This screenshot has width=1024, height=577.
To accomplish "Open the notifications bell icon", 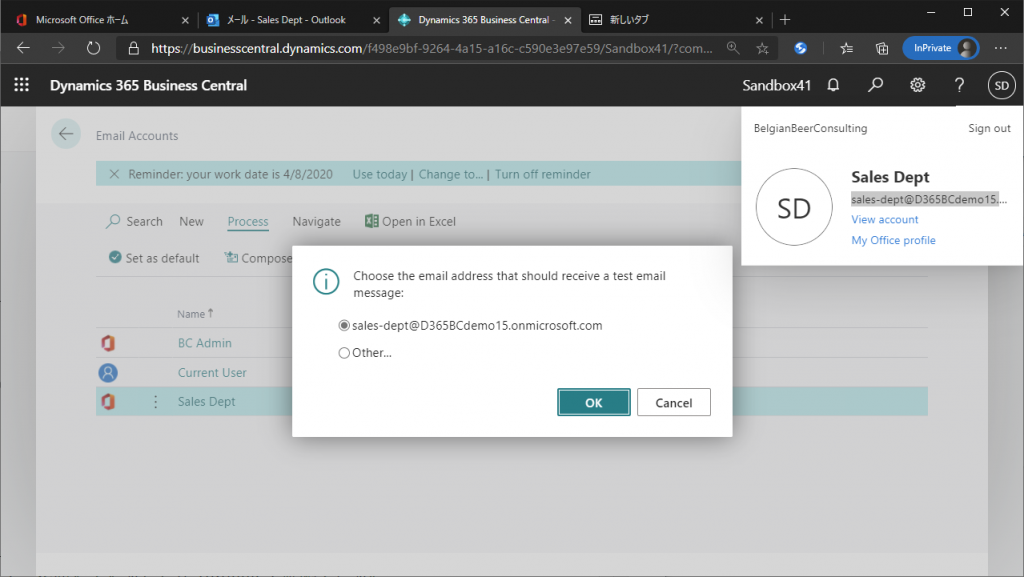I will (x=833, y=85).
